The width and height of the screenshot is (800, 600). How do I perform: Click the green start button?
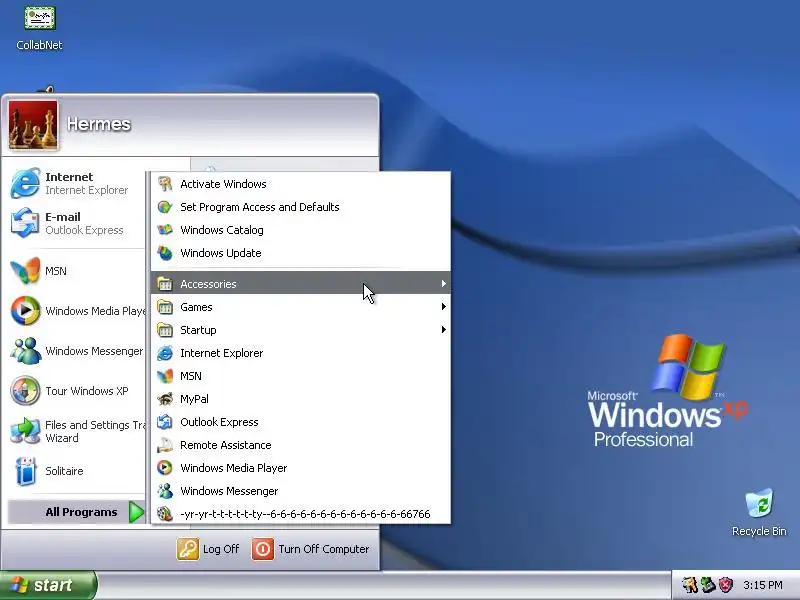48,585
